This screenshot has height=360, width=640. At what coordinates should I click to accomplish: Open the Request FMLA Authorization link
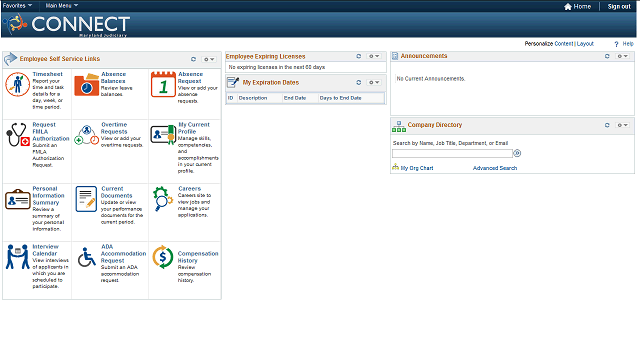coord(51,131)
